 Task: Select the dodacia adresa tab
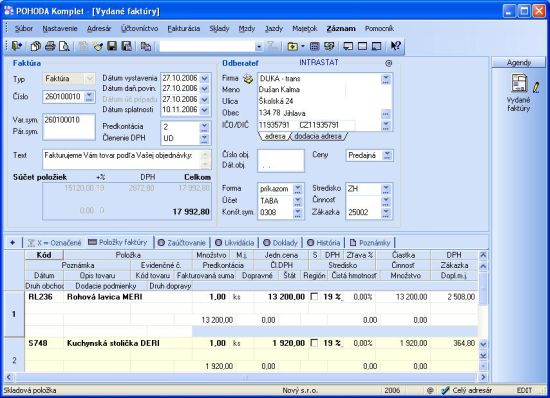point(318,136)
